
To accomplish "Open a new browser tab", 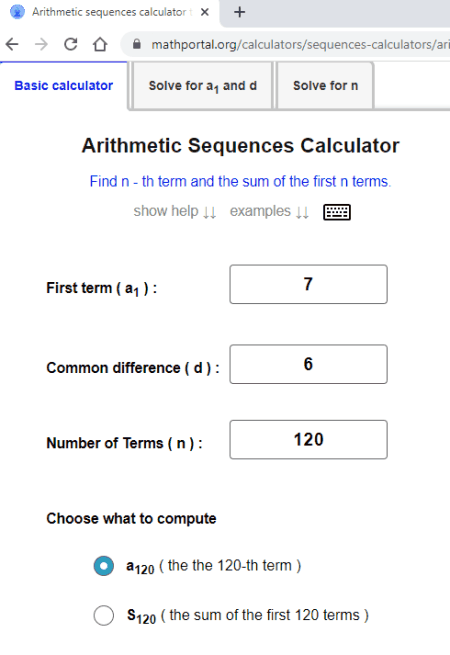I will (239, 12).
